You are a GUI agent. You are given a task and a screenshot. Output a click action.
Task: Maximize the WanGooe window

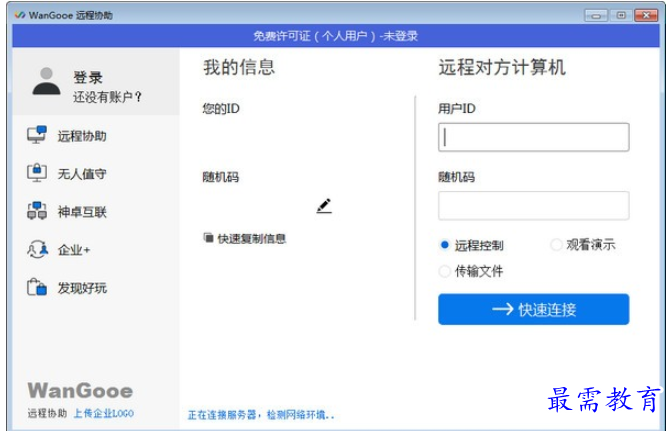[x=621, y=15]
